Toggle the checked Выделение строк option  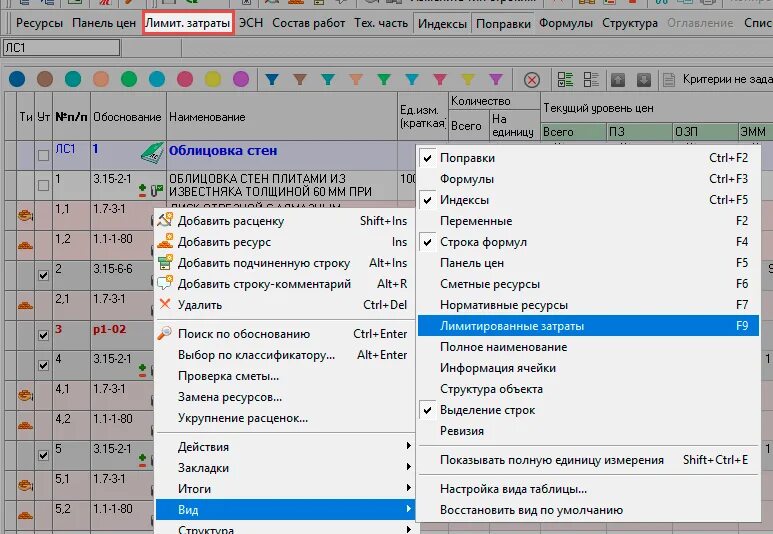pyautogui.click(x=588, y=410)
